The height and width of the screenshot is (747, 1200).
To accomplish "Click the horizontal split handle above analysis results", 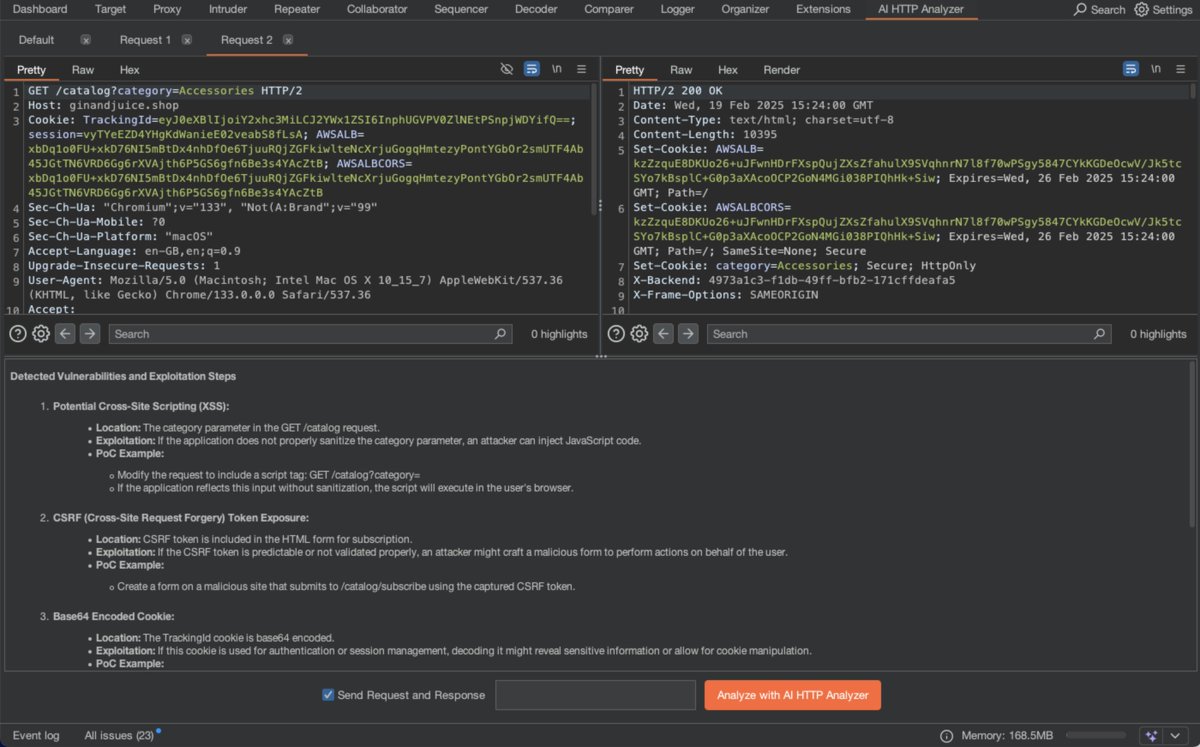I will click(600, 356).
